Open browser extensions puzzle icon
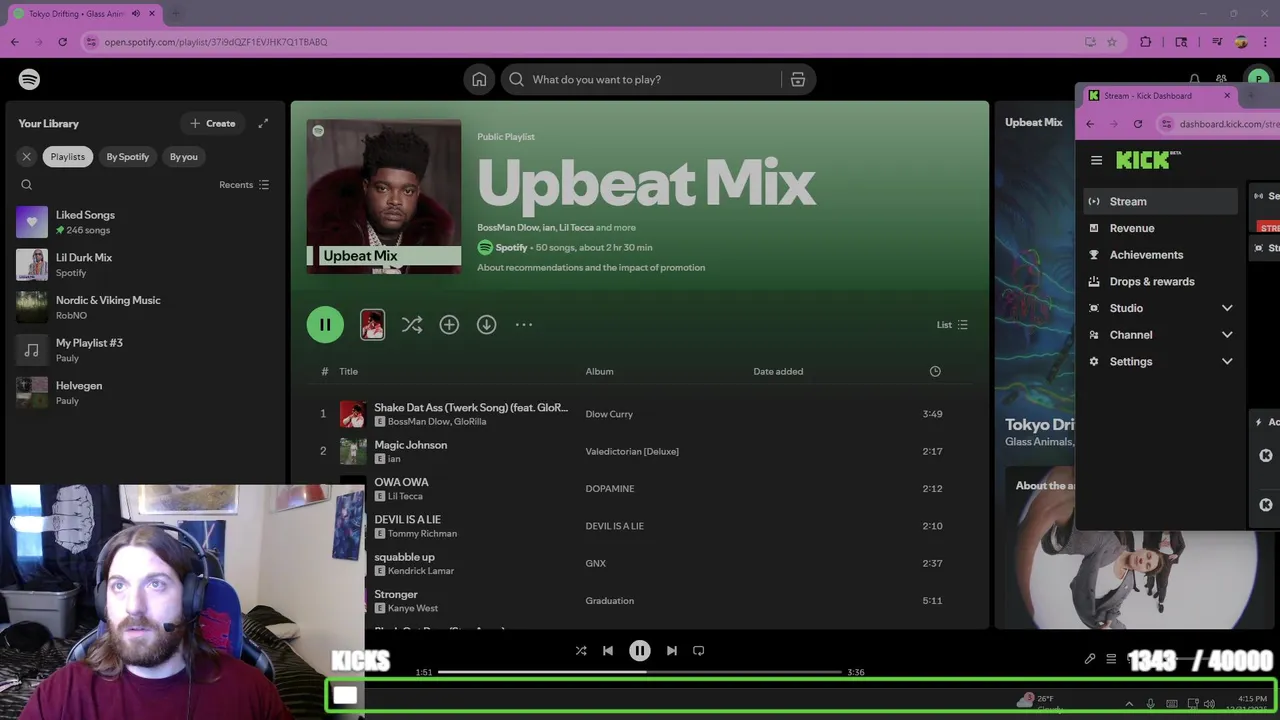Viewport: 1280px width, 720px height. click(1146, 42)
